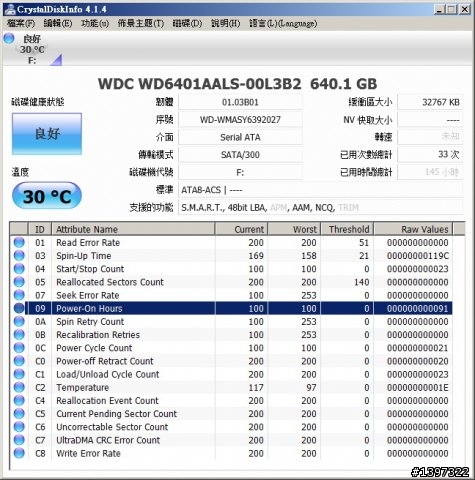
Task: Click status icon for Recalibration Retries
Action: 19,335
